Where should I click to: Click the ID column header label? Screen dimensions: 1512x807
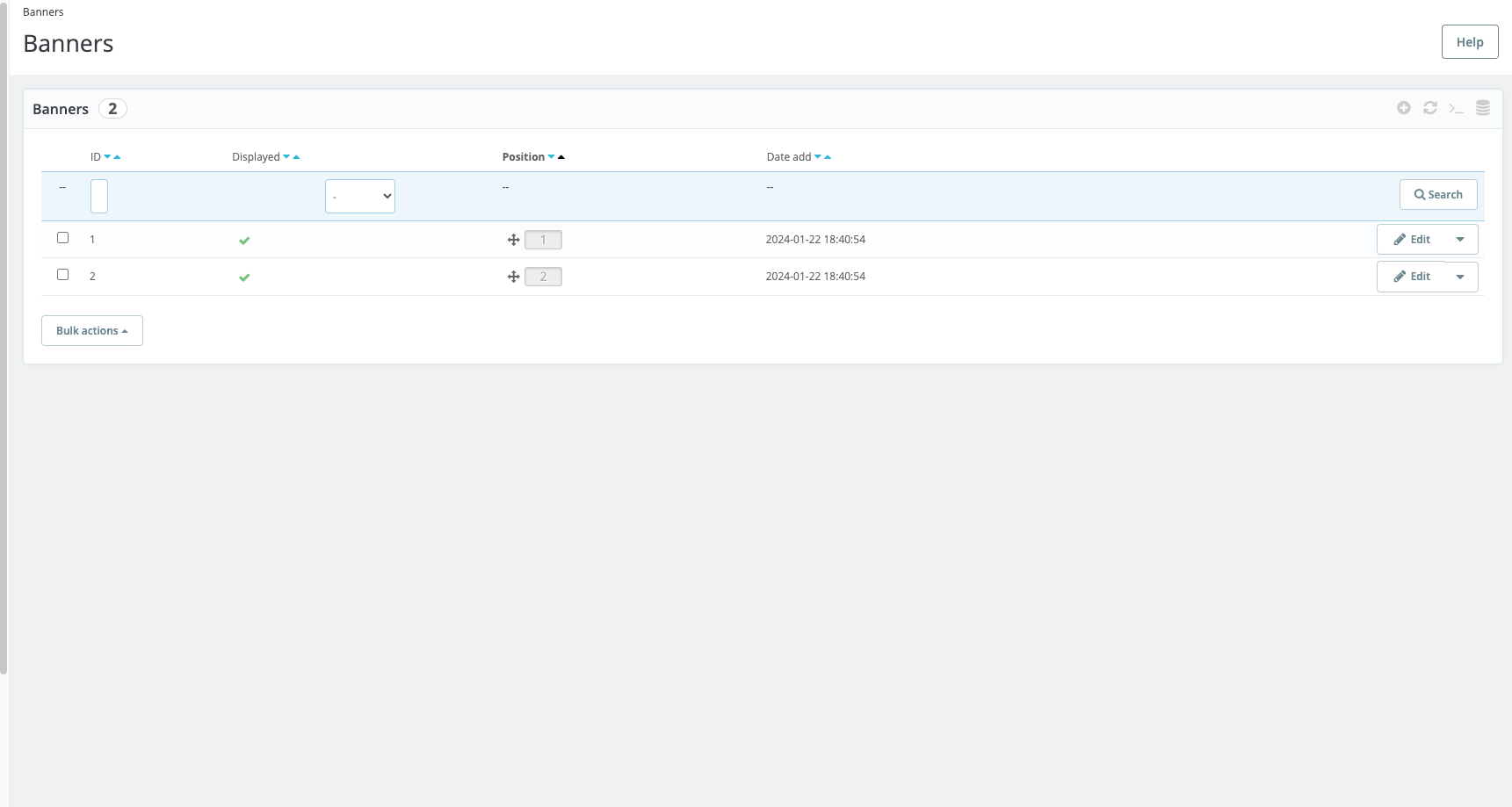click(x=96, y=157)
